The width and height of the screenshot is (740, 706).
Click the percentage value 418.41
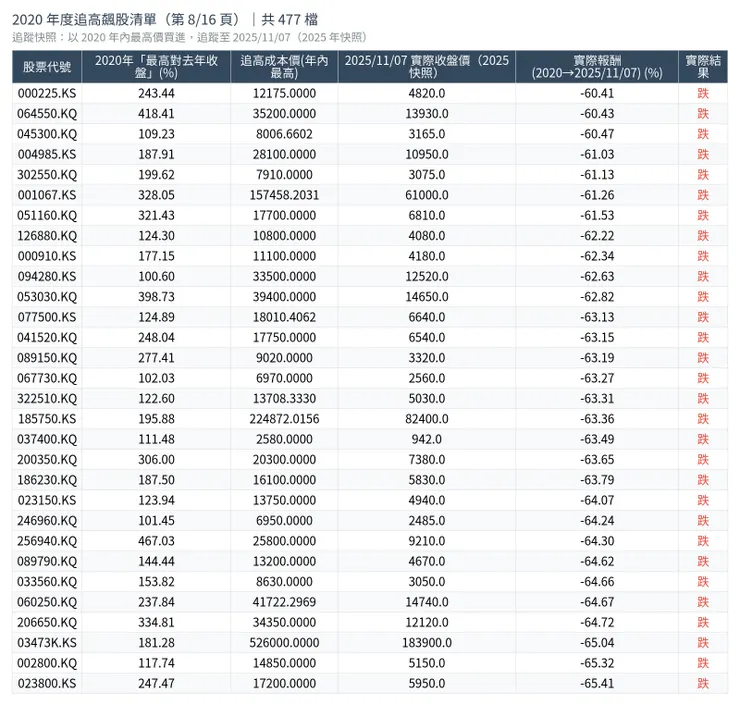[156, 114]
